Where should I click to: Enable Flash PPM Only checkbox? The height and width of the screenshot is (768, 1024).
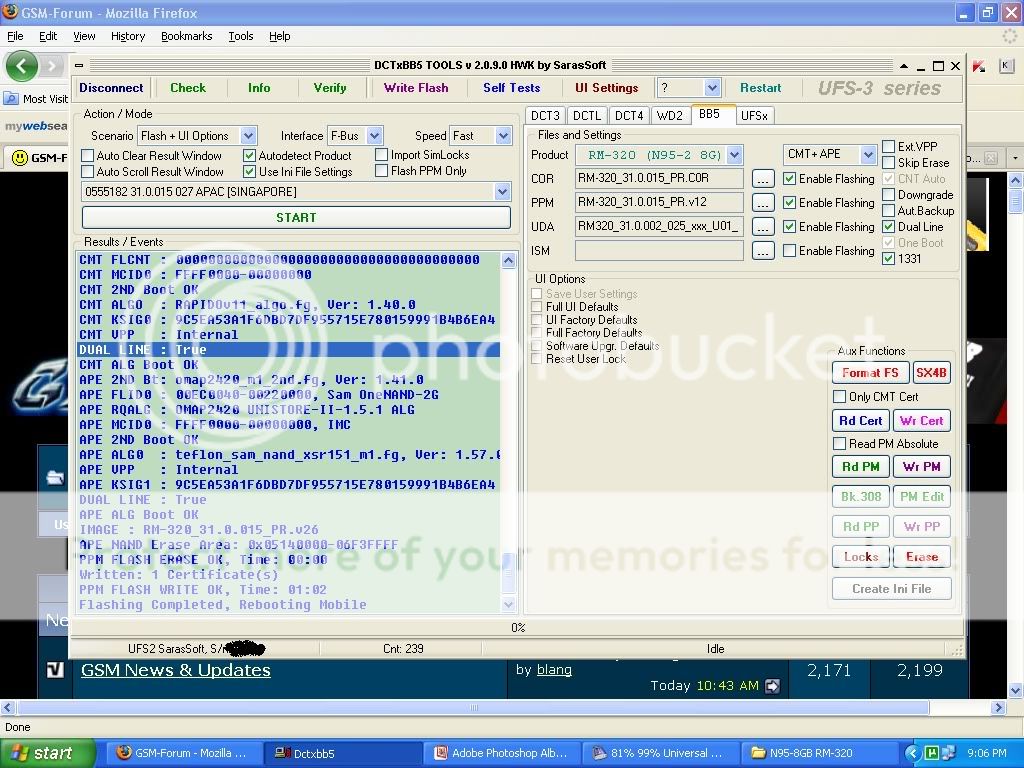(381, 170)
